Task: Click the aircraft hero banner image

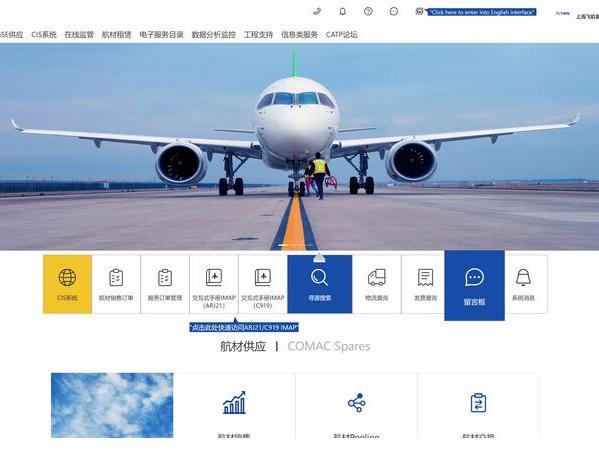Action: pyautogui.click(x=300, y=147)
